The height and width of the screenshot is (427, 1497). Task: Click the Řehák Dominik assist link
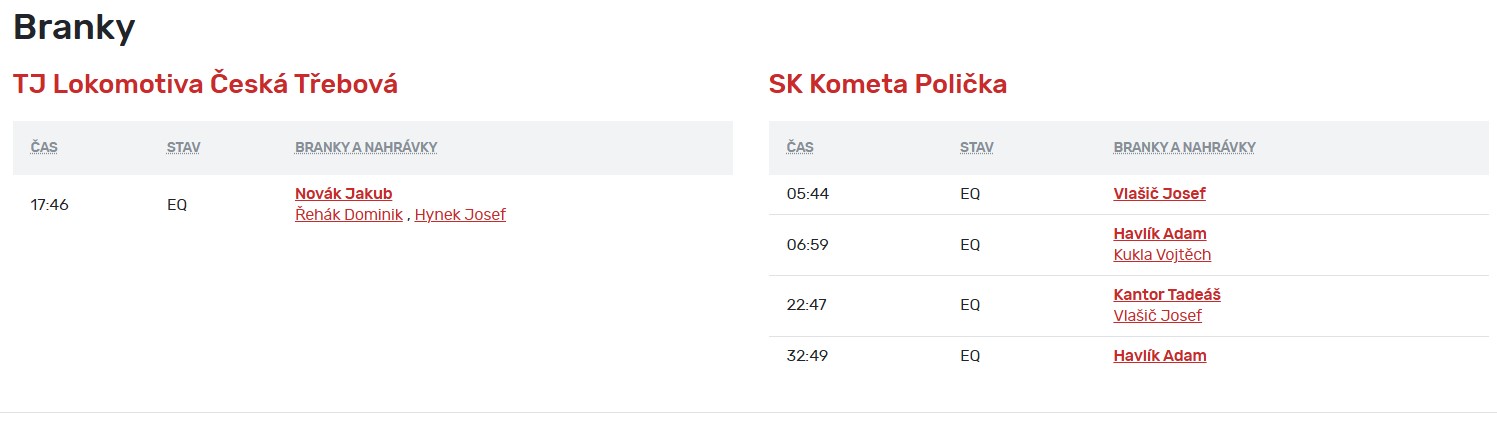coord(348,215)
